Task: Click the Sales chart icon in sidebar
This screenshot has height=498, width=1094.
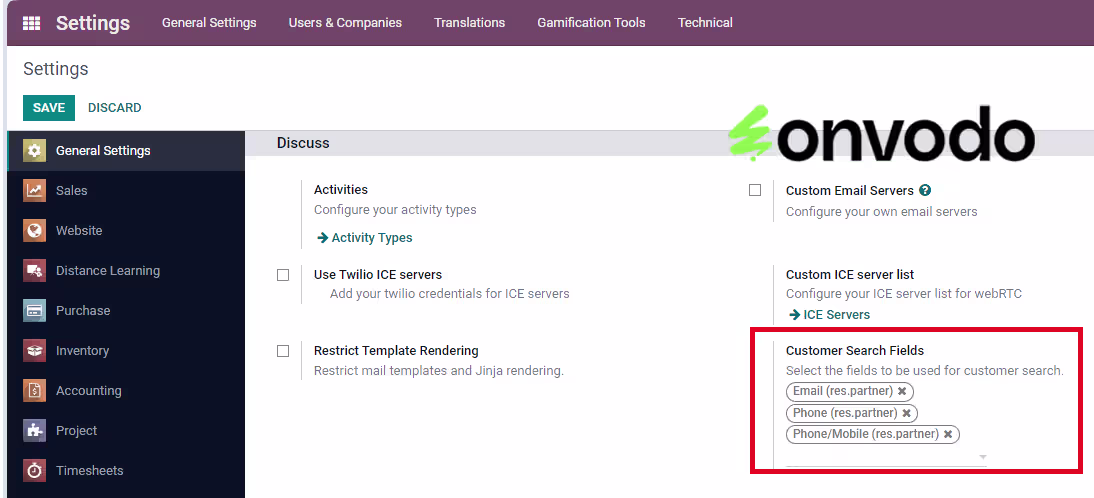Action: click(34, 190)
